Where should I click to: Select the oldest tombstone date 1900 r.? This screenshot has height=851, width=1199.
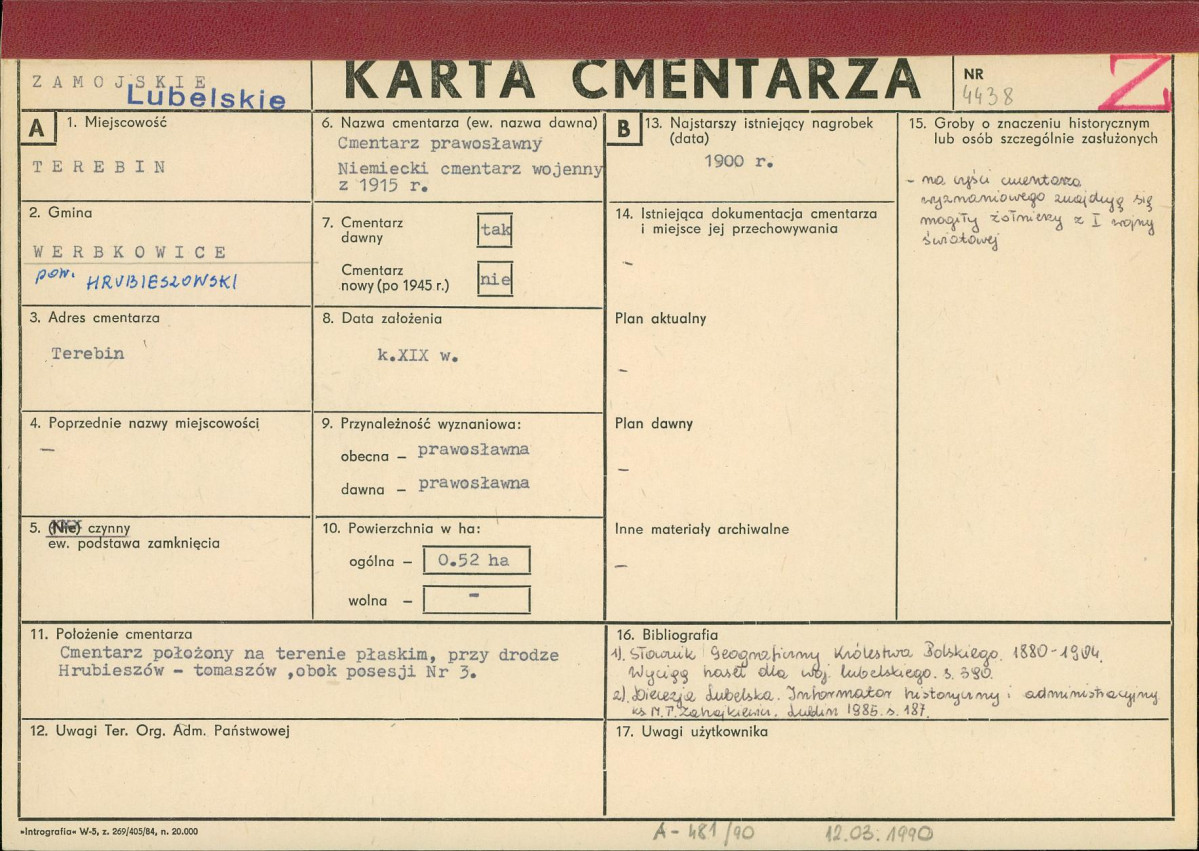[739, 161]
